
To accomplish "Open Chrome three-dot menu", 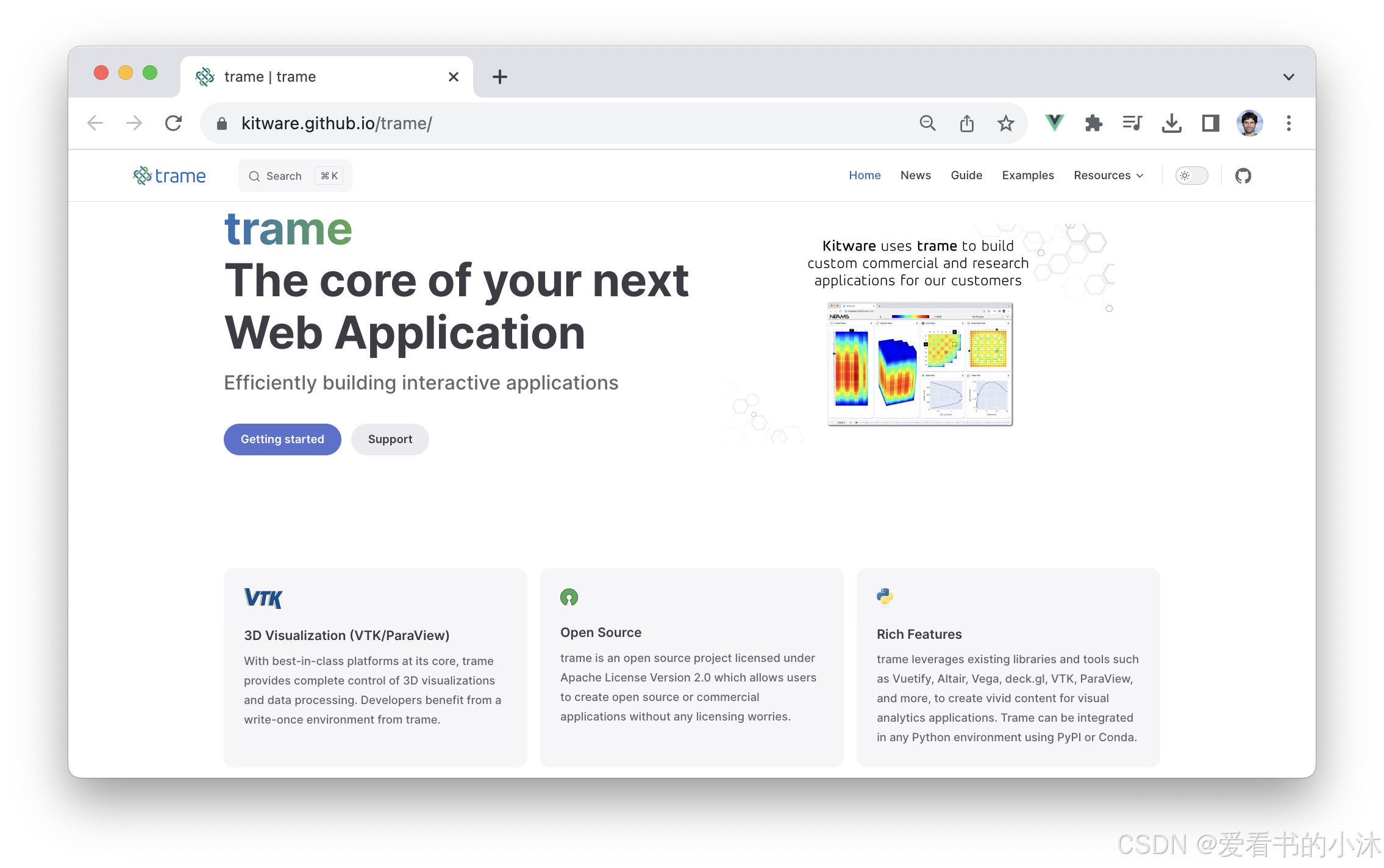I will pyautogui.click(x=1288, y=124).
